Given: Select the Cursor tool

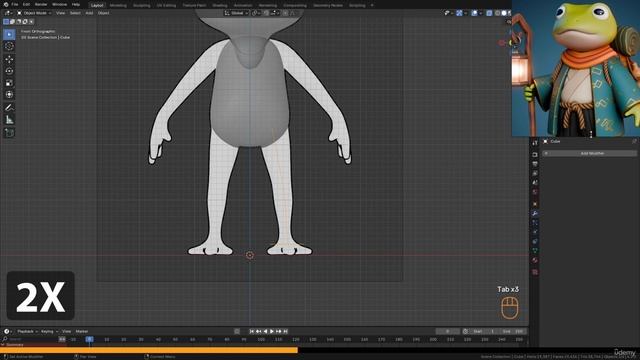Looking at the screenshot, I should (9, 46).
